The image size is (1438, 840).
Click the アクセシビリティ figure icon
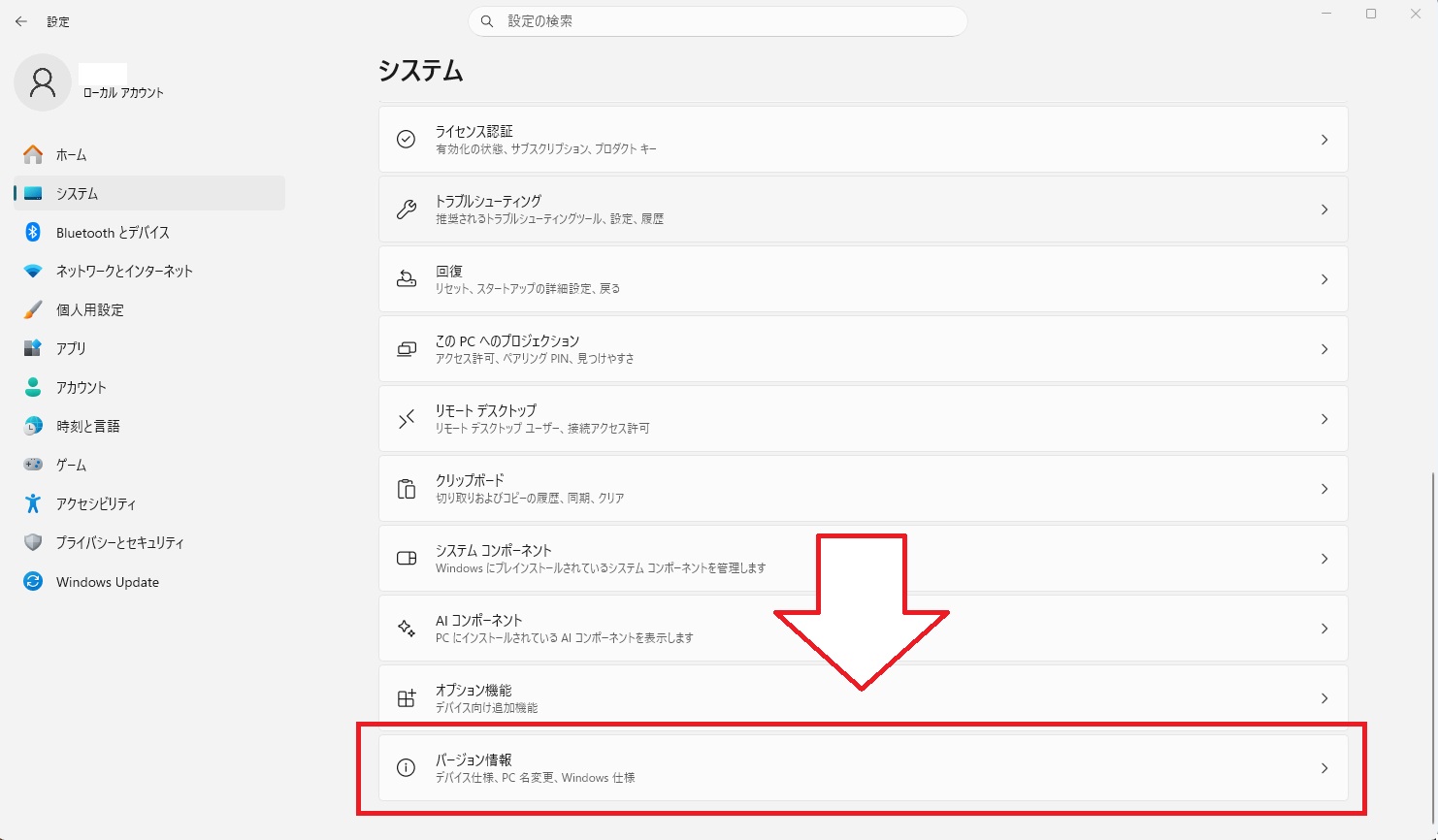point(33,503)
